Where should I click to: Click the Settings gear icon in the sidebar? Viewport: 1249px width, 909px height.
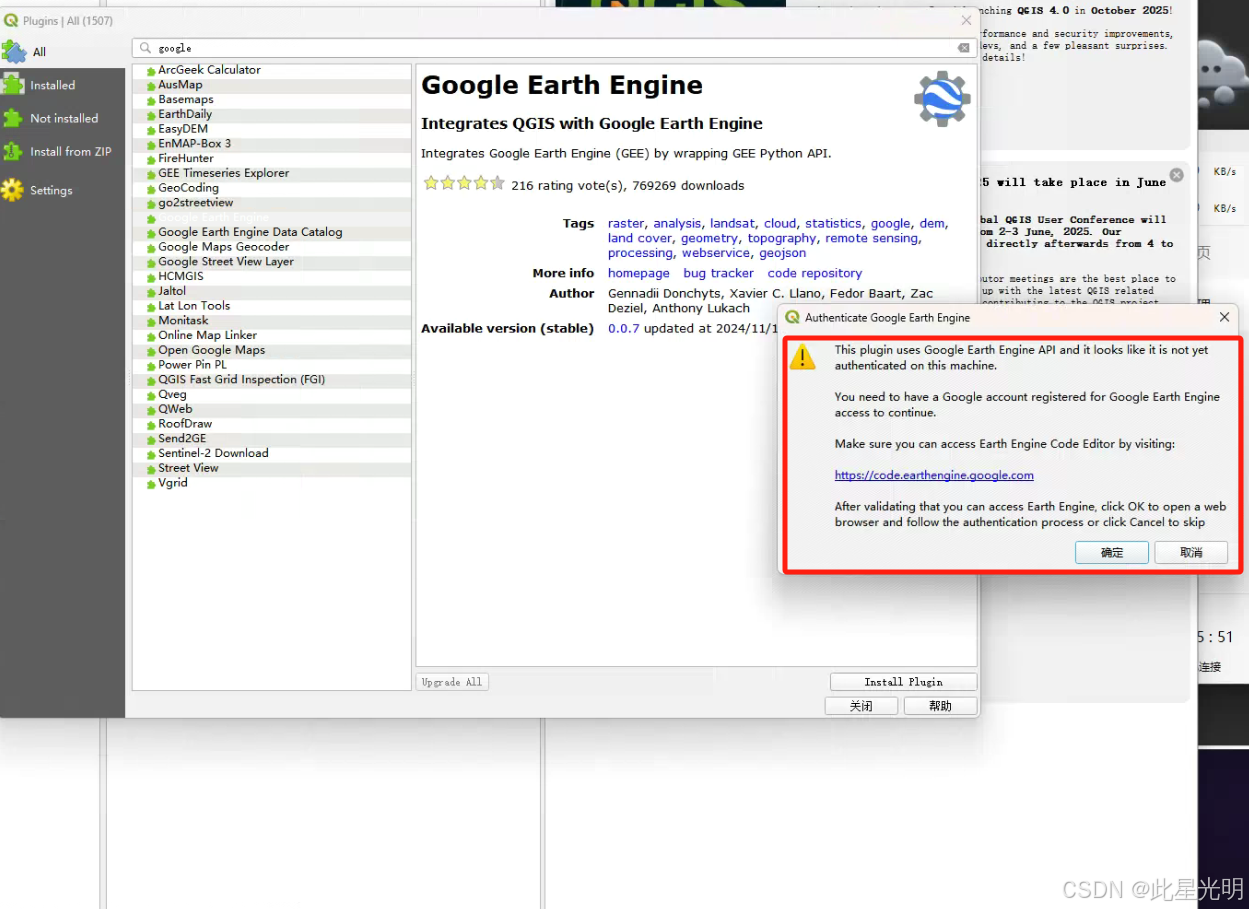(12, 190)
